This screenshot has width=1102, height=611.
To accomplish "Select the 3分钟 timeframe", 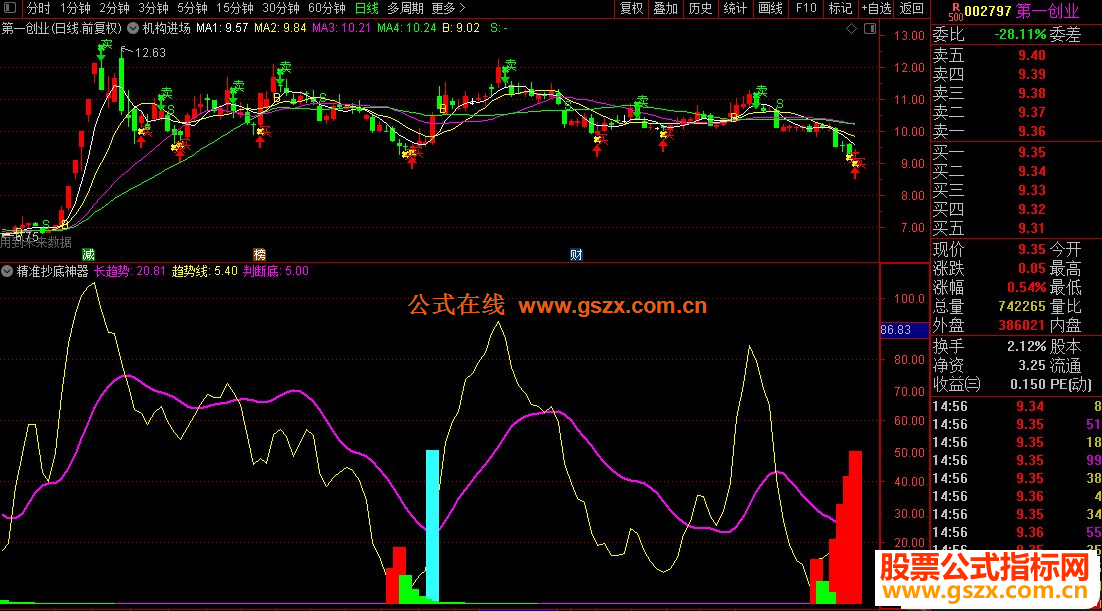I will (x=153, y=8).
